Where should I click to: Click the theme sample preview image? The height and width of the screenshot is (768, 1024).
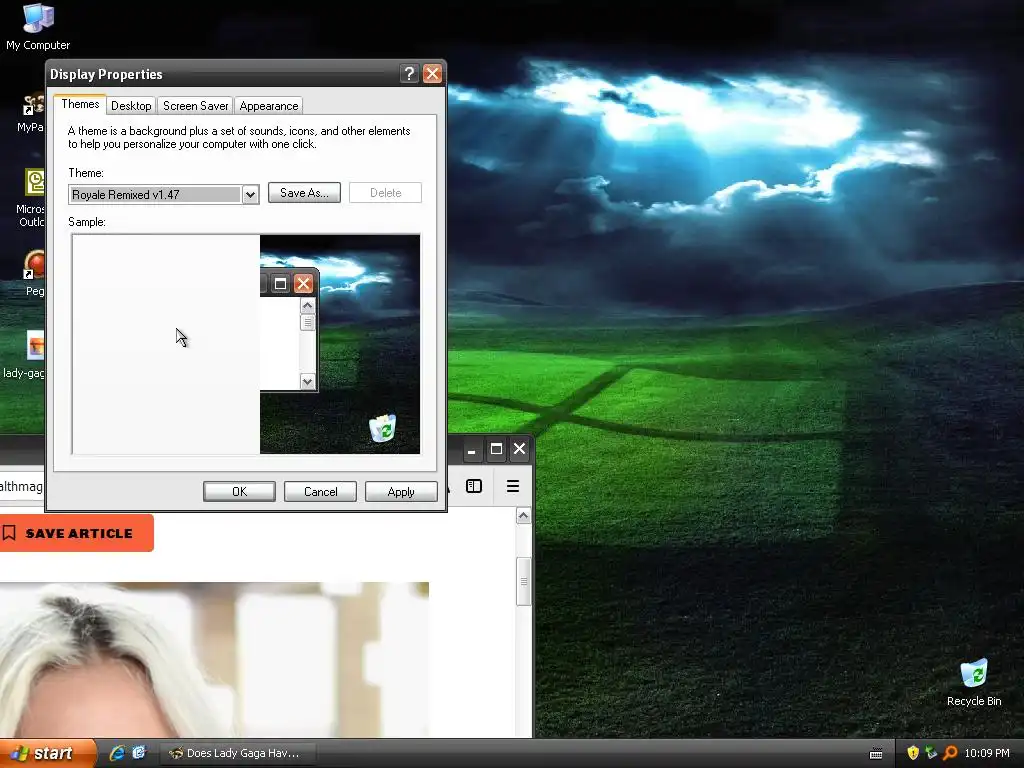click(x=246, y=344)
